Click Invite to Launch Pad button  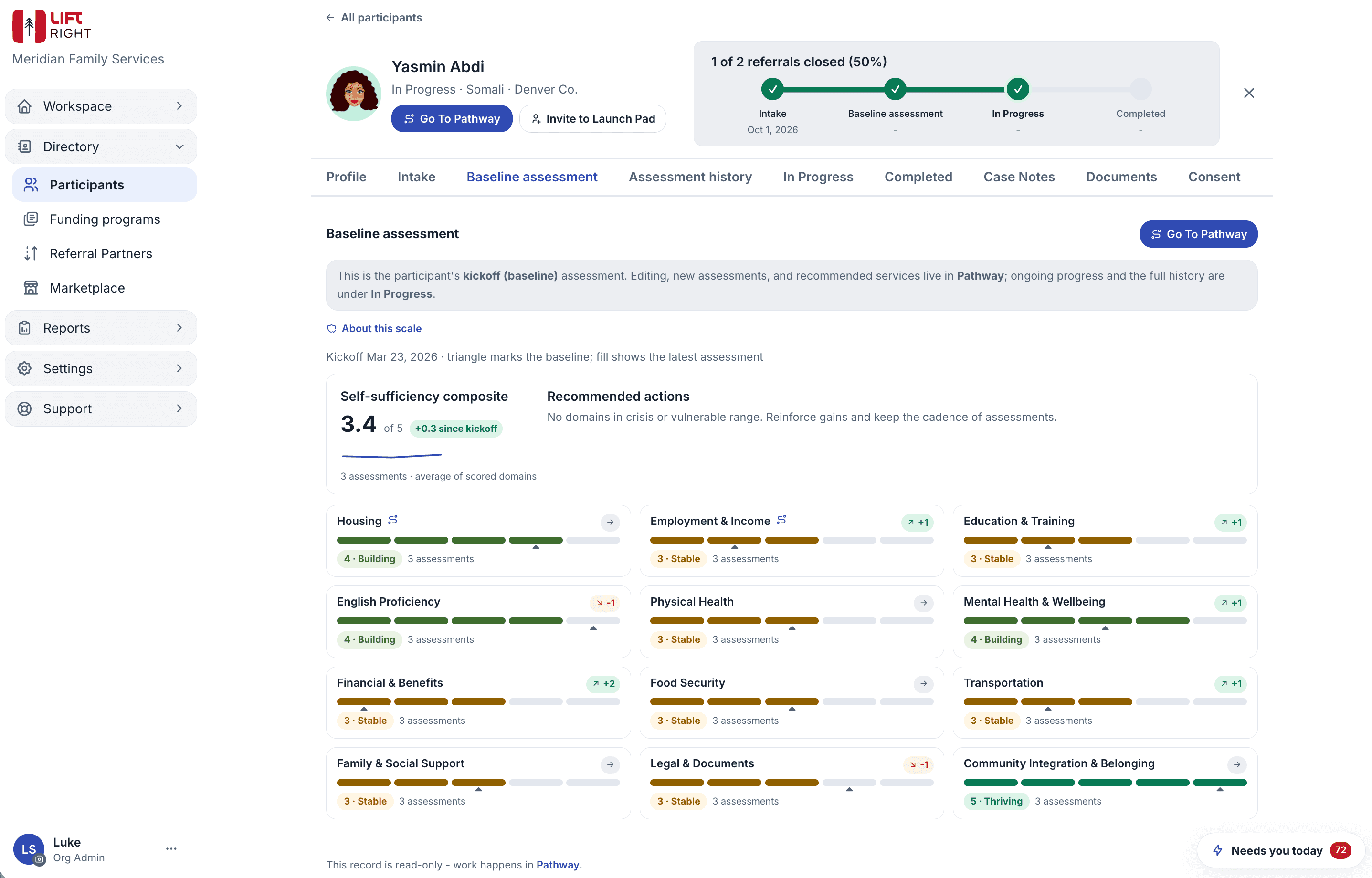click(x=592, y=119)
